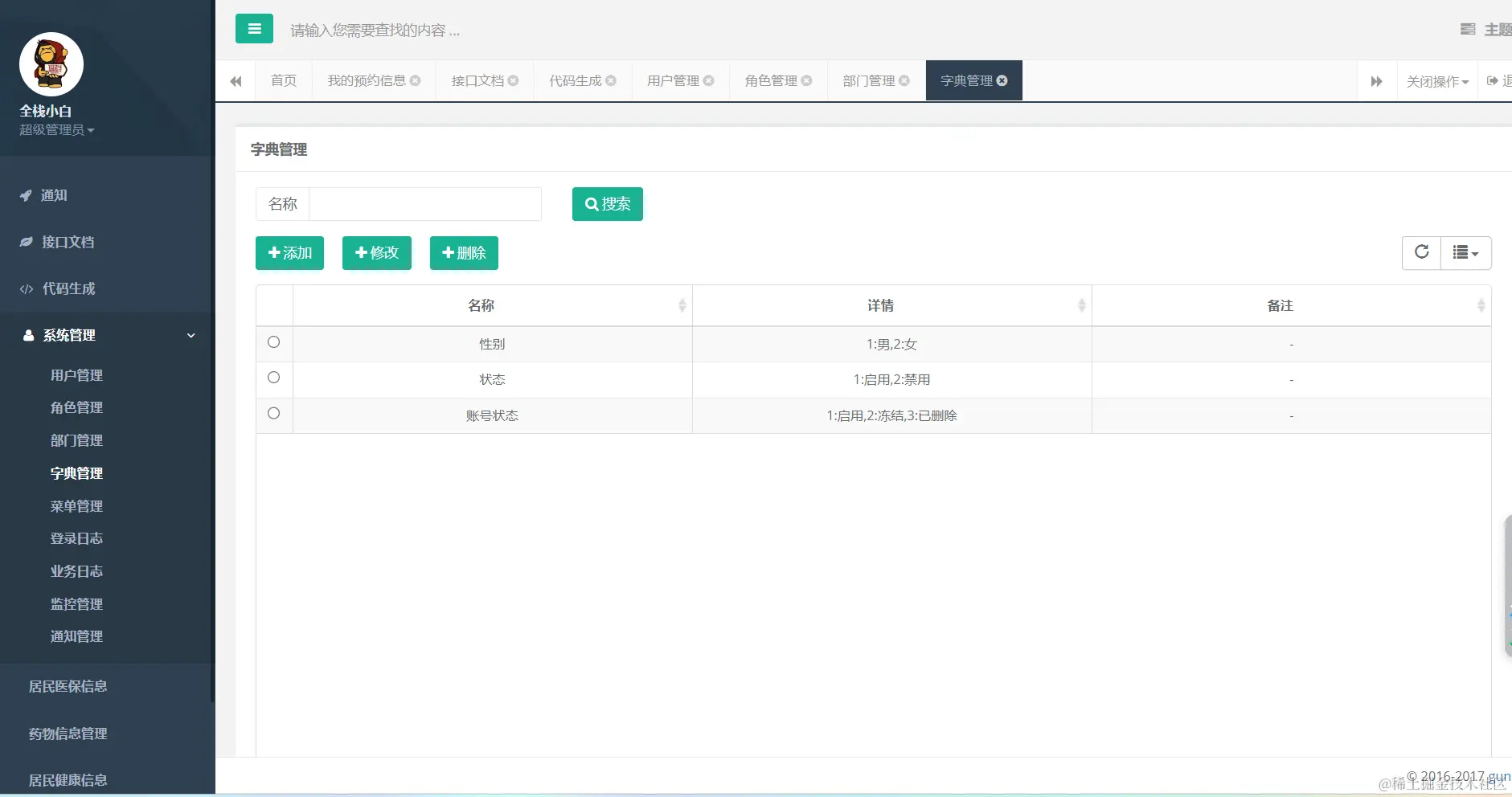Viewport: 1512px width, 797px height.
Task: Sort by the 详情 column
Action: pos(892,305)
